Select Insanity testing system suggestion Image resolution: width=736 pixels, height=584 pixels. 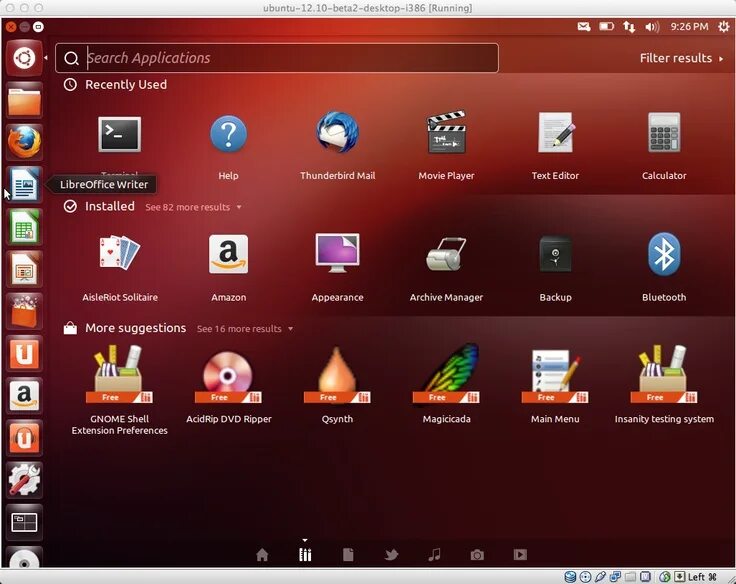(x=664, y=374)
